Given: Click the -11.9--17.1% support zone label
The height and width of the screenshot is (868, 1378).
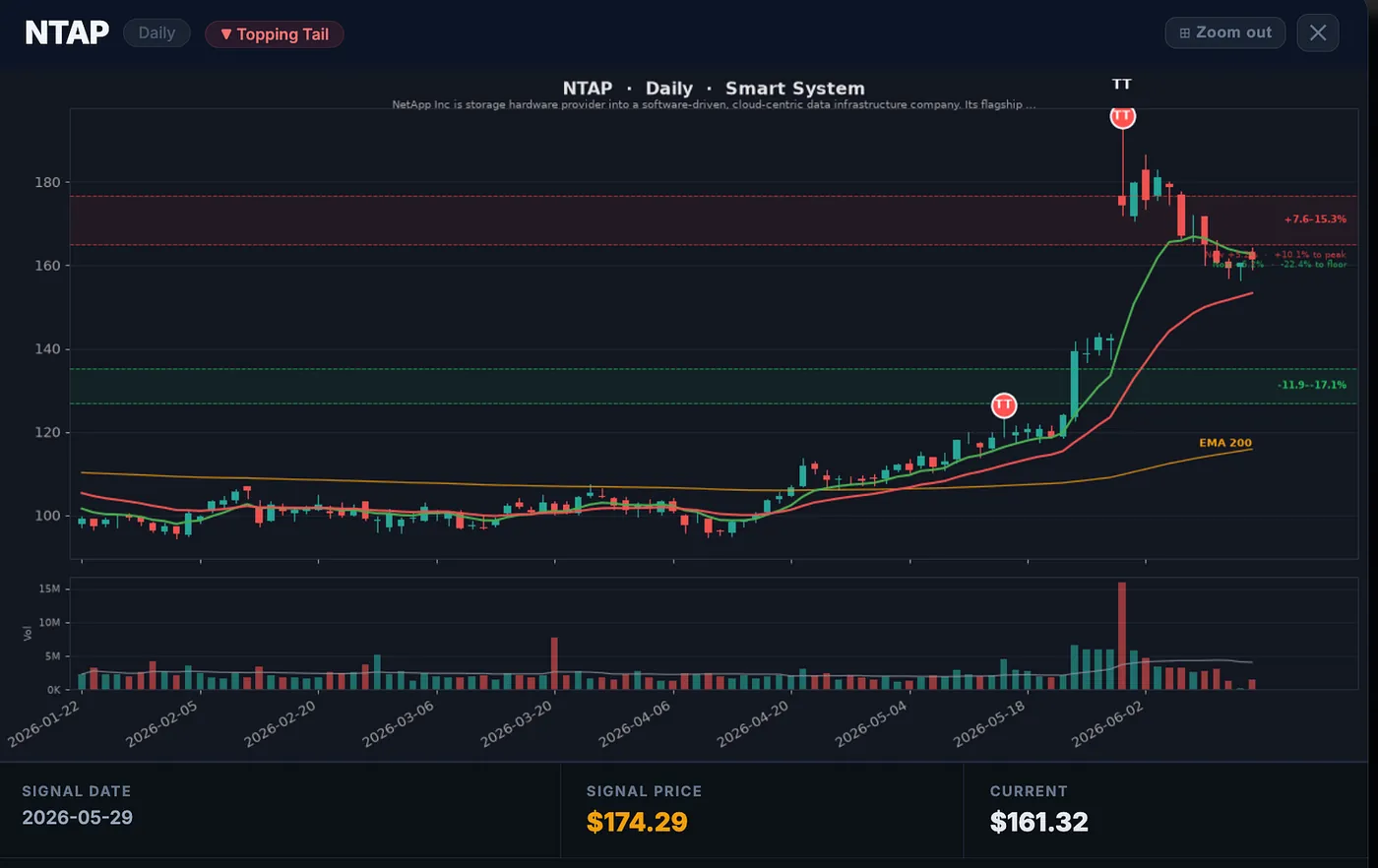Looking at the screenshot, I should (x=1312, y=385).
